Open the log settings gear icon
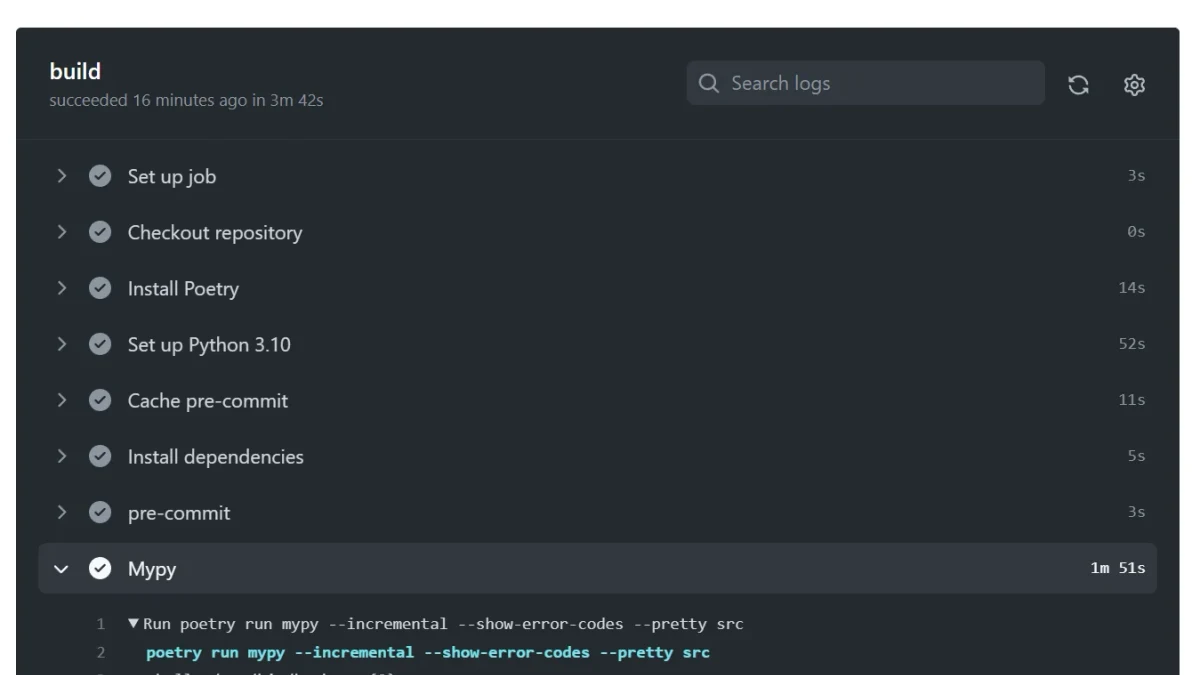The height and width of the screenshot is (675, 1200). pyautogui.click(x=1134, y=85)
